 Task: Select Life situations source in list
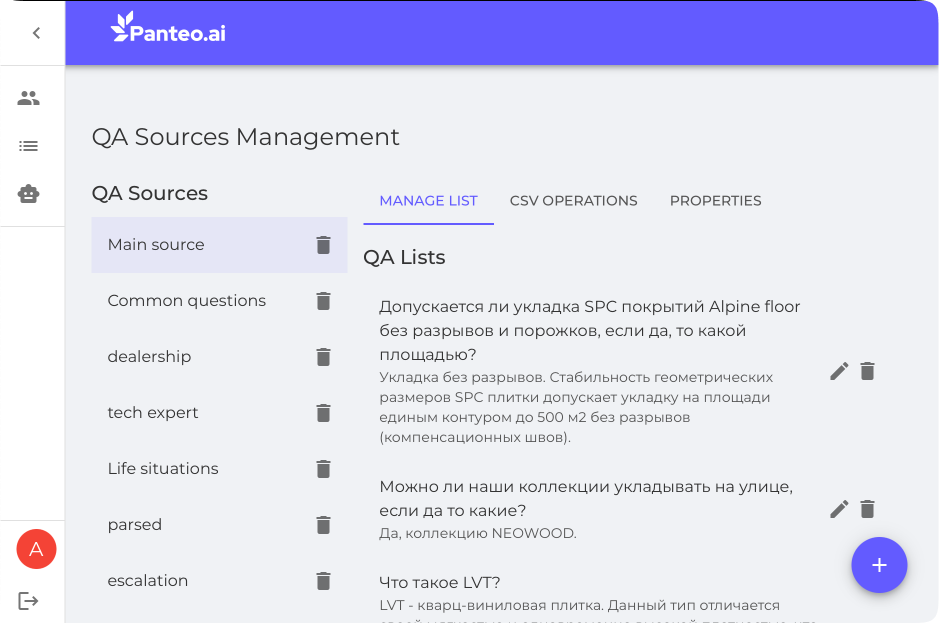(163, 469)
